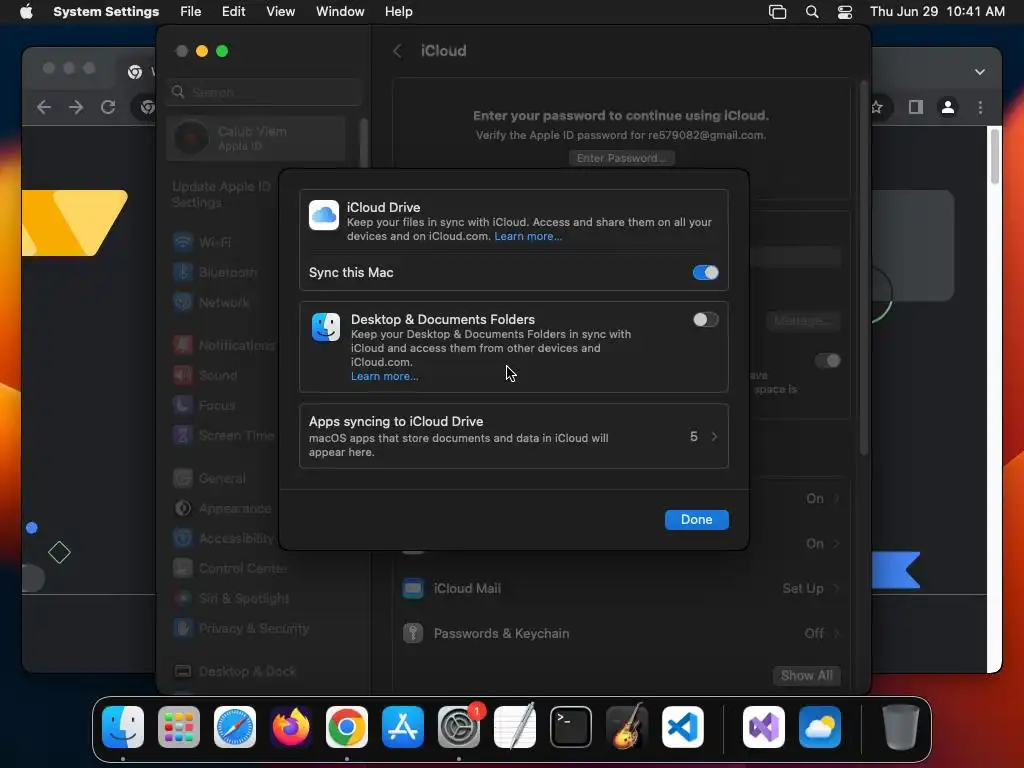1024x768 pixels.
Task: Open the Window menu
Action: (340, 12)
